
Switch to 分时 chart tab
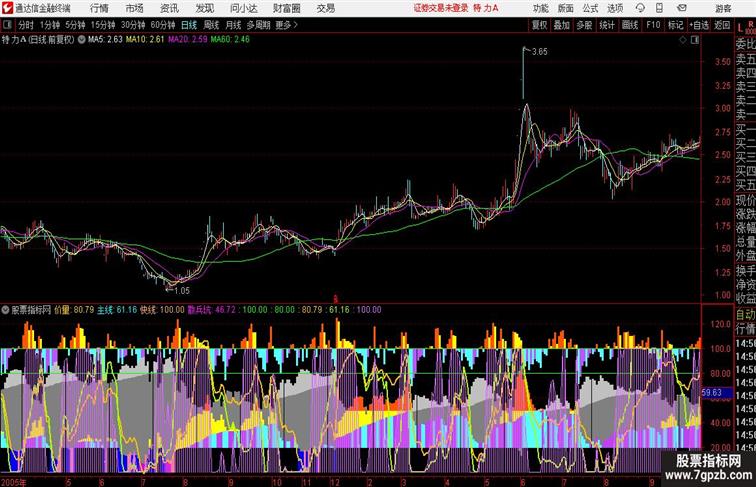26,25
